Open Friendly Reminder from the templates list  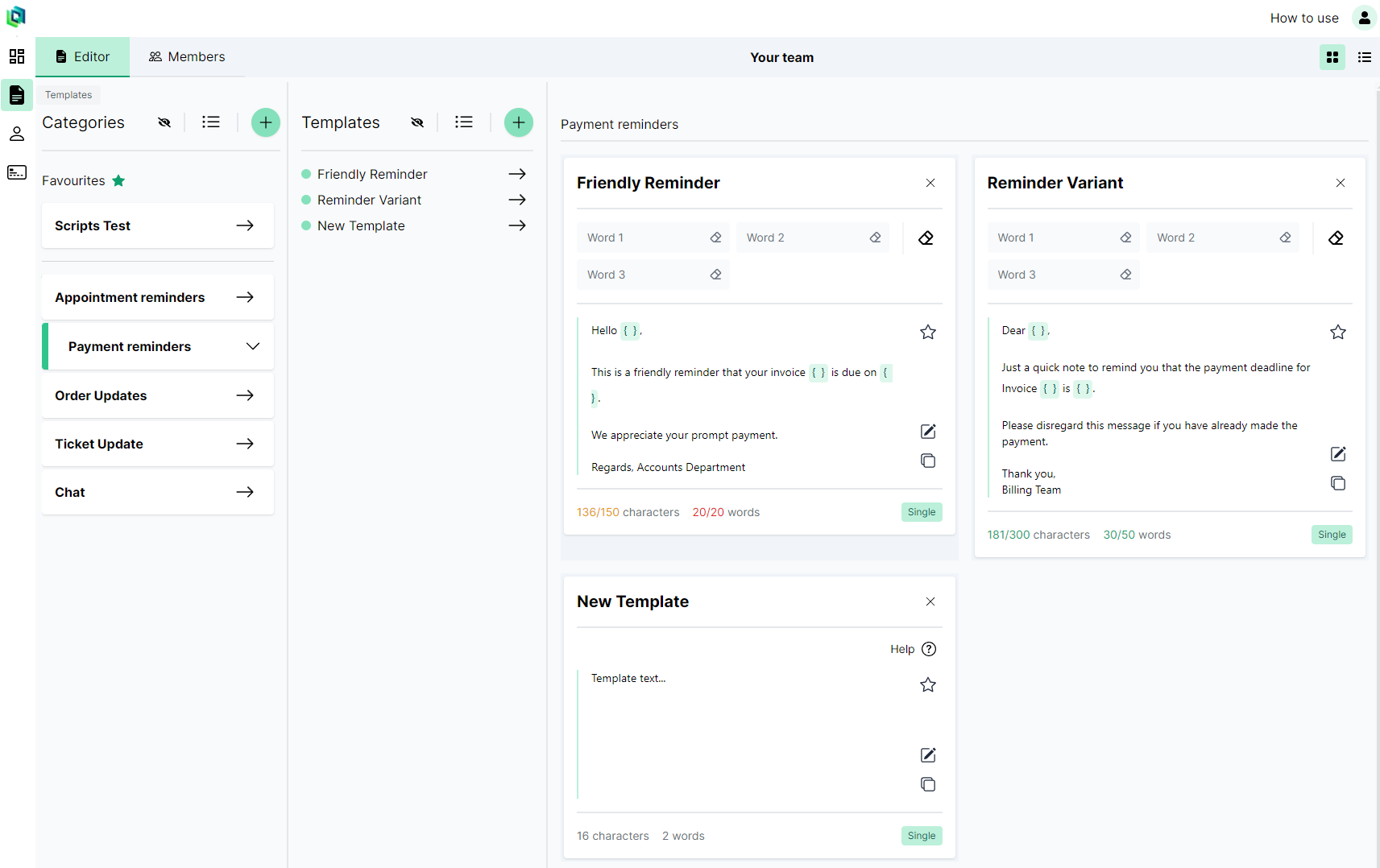414,174
